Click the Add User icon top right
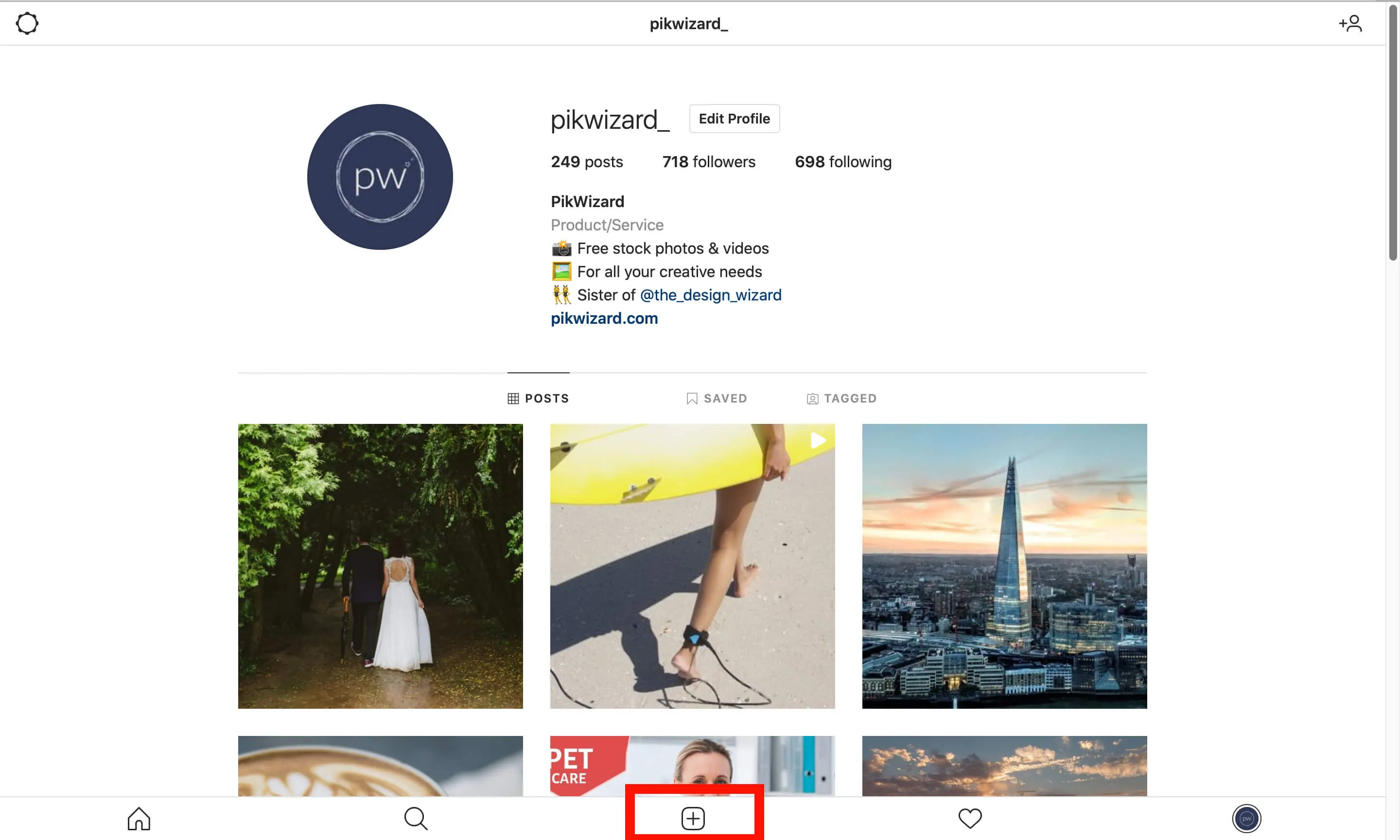The width and height of the screenshot is (1400, 840). [1351, 22]
